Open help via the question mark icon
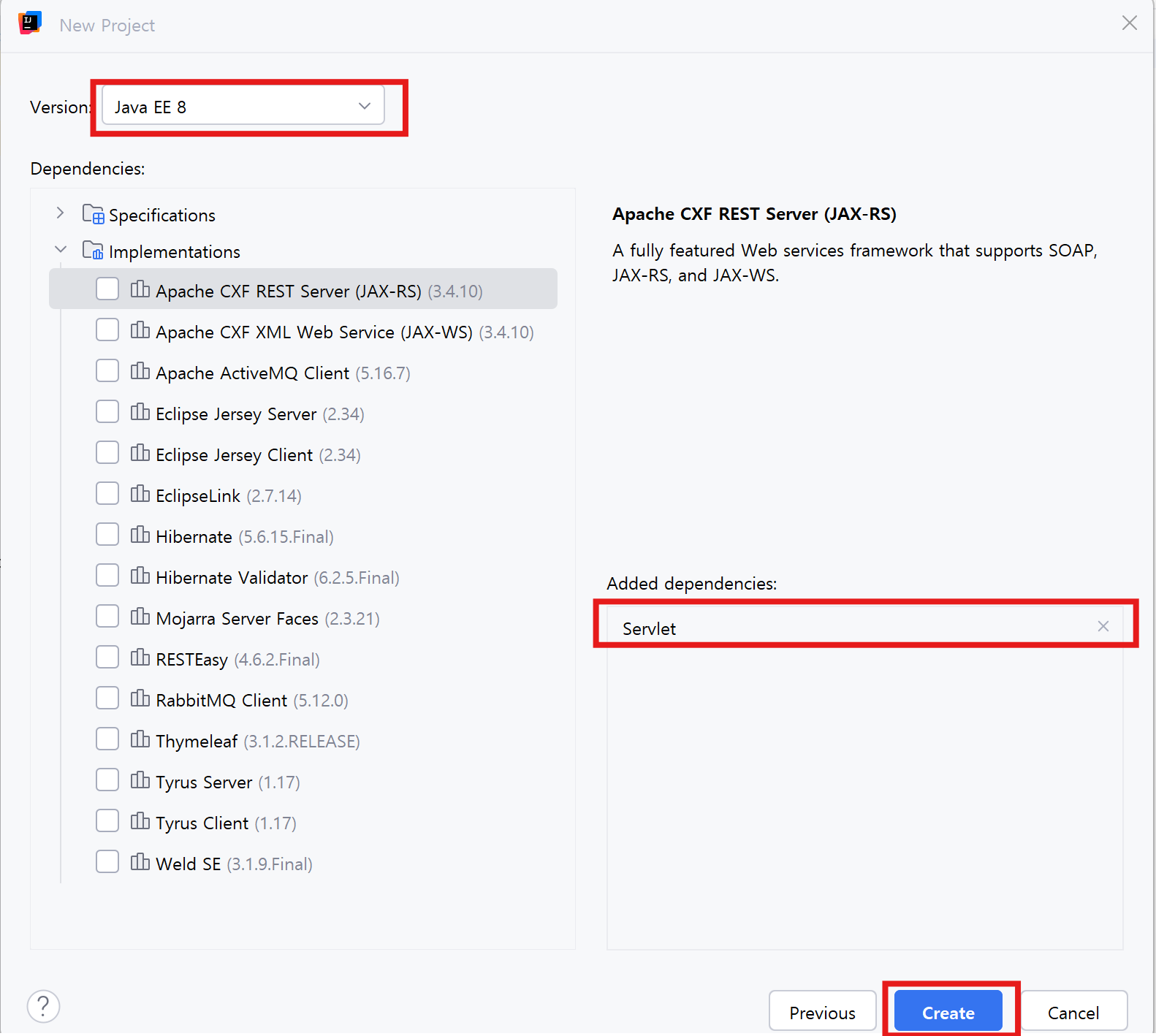This screenshot has width=1156, height=1036. (x=43, y=1006)
